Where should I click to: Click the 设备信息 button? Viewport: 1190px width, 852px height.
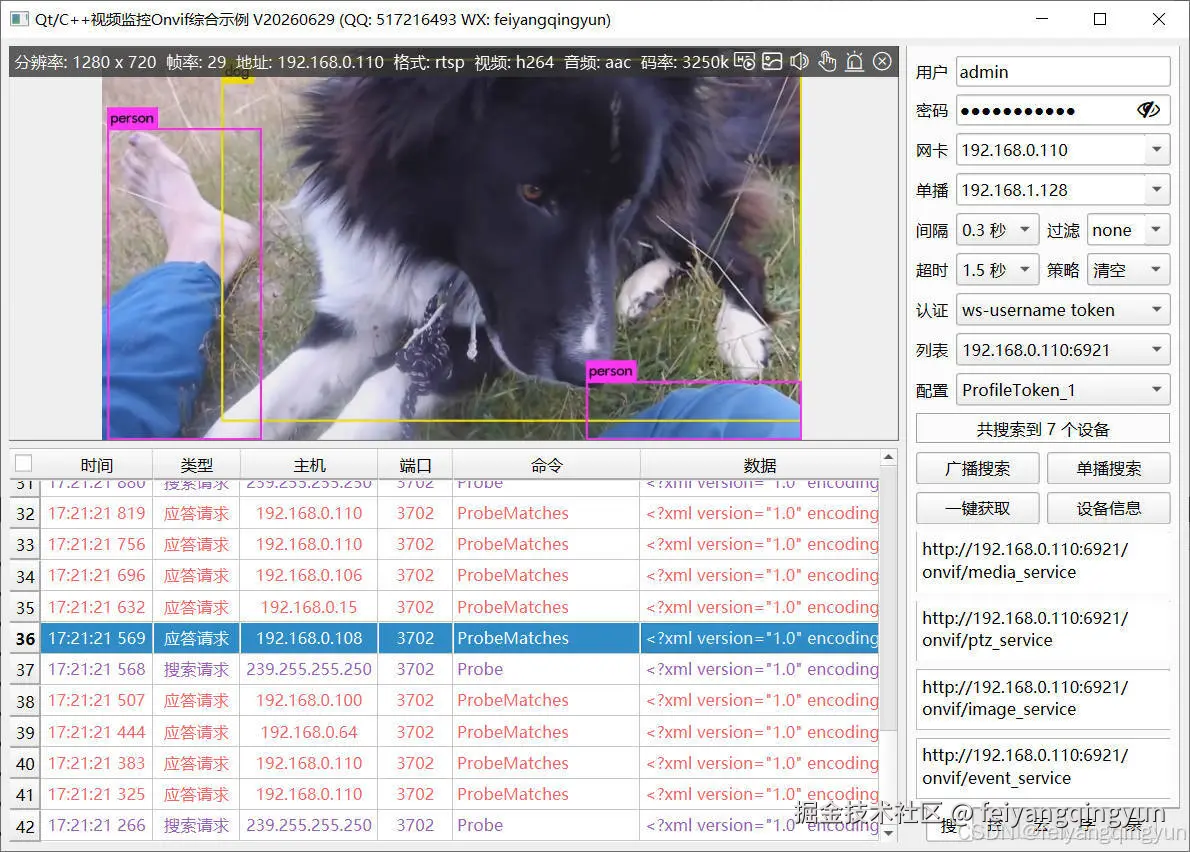(x=1108, y=508)
